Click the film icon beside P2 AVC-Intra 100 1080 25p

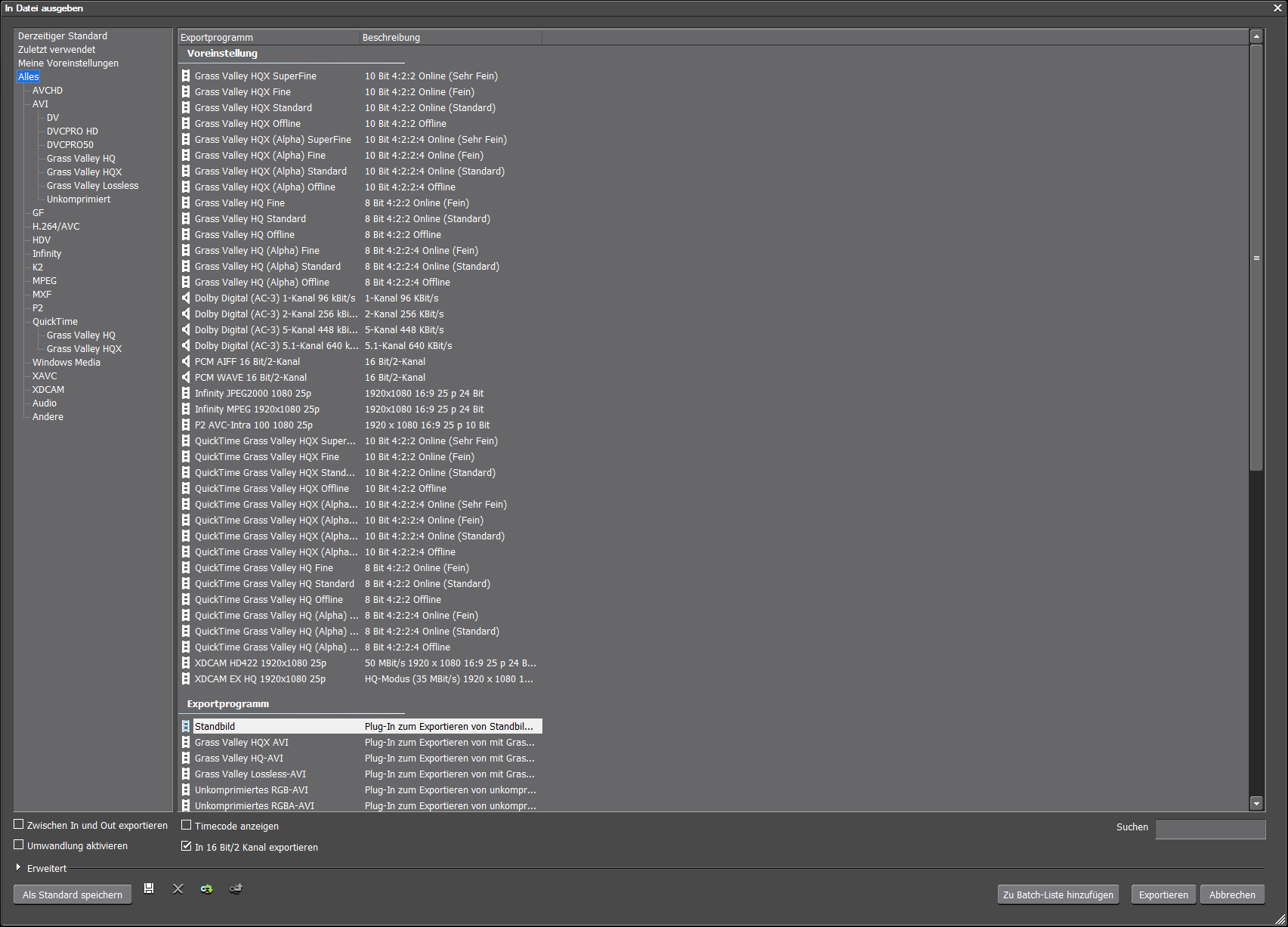pyautogui.click(x=186, y=425)
